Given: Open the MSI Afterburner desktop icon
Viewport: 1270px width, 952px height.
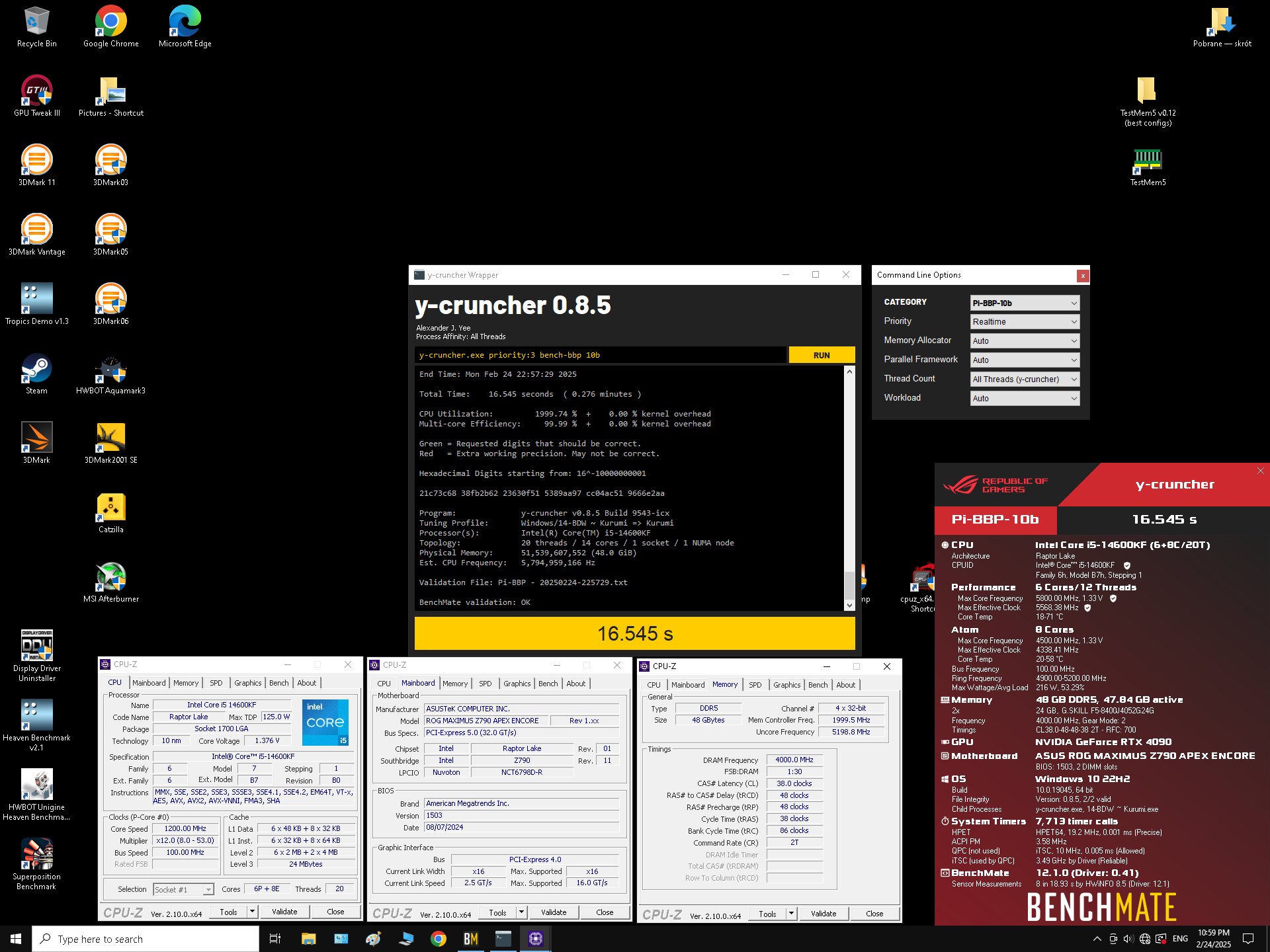Looking at the screenshot, I should pos(110,583).
